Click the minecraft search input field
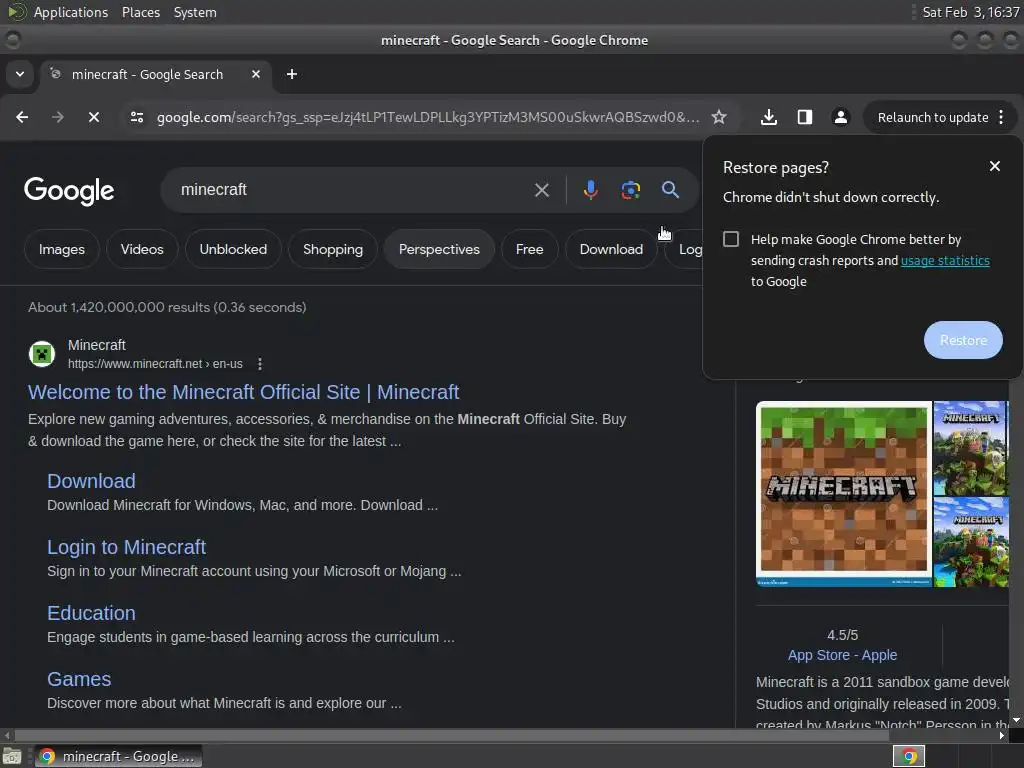Screen dimensions: 1024x768 click(353, 190)
